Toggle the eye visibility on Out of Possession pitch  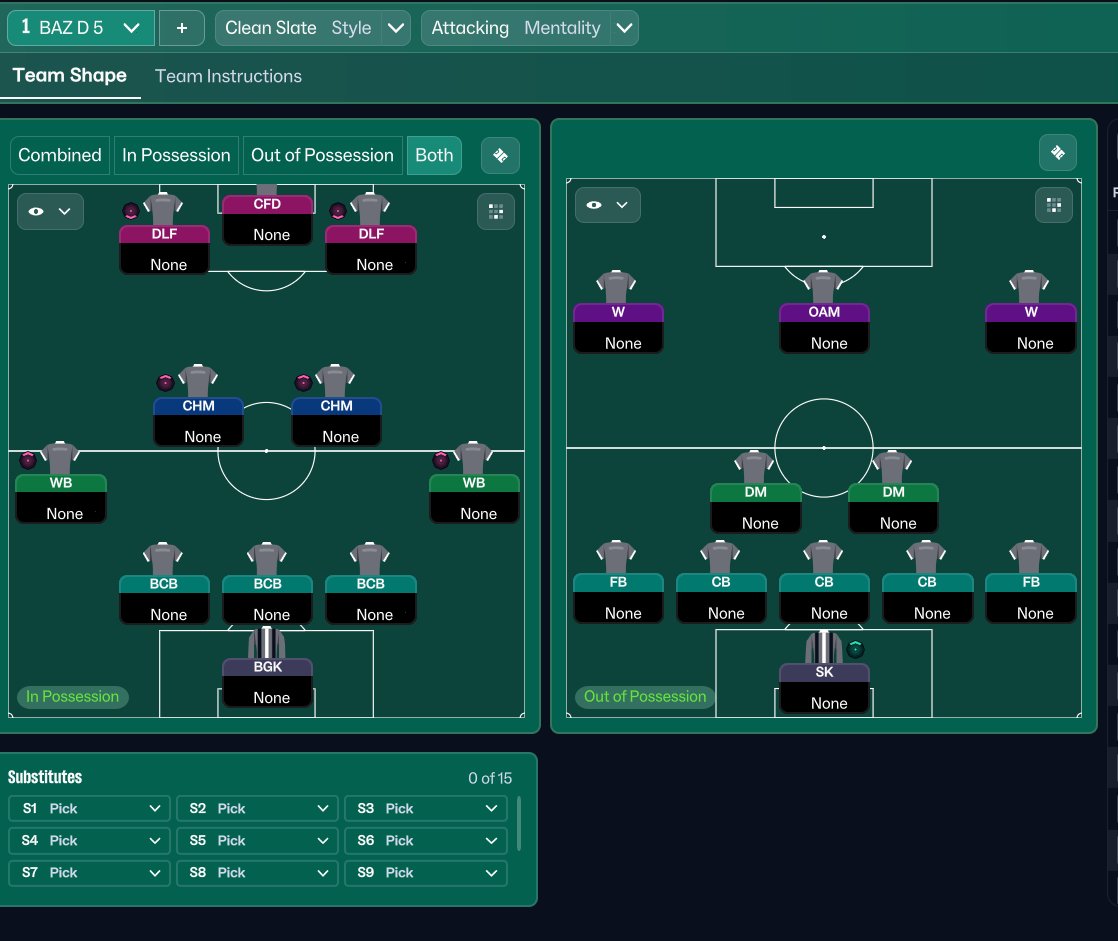(x=594, y=205)
